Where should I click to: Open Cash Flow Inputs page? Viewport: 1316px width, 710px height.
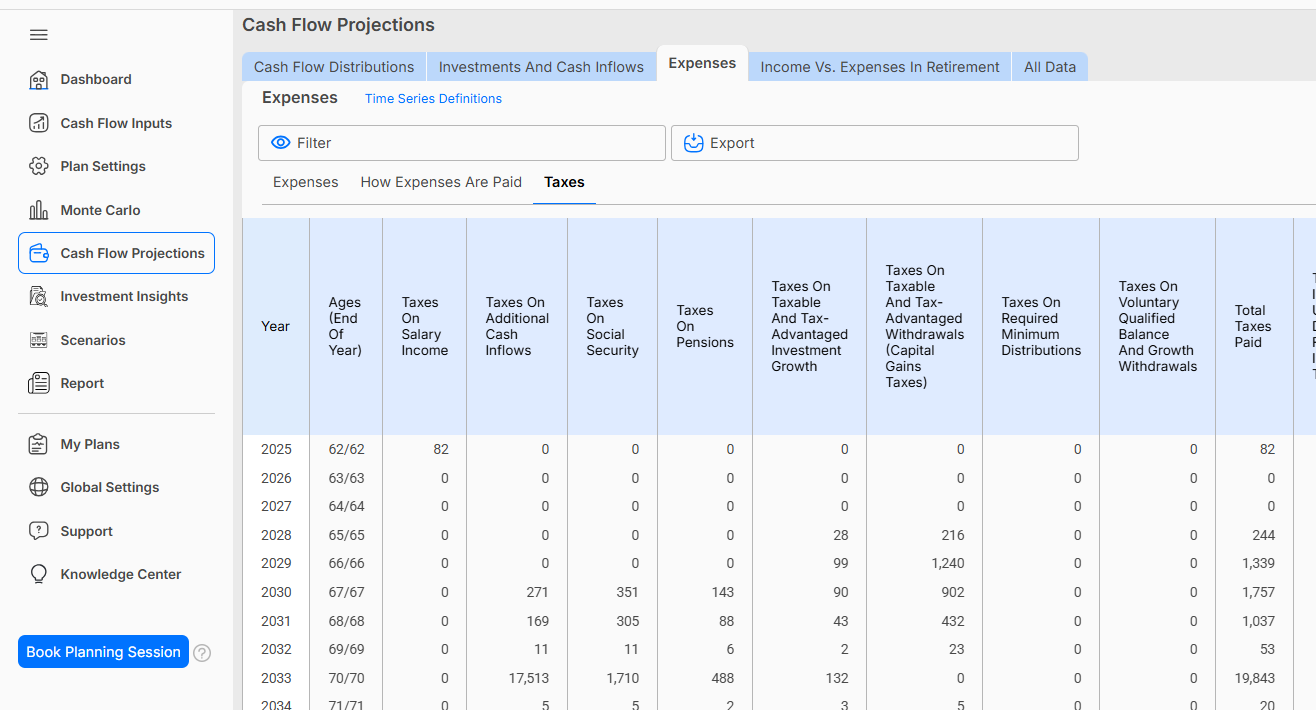116,123
